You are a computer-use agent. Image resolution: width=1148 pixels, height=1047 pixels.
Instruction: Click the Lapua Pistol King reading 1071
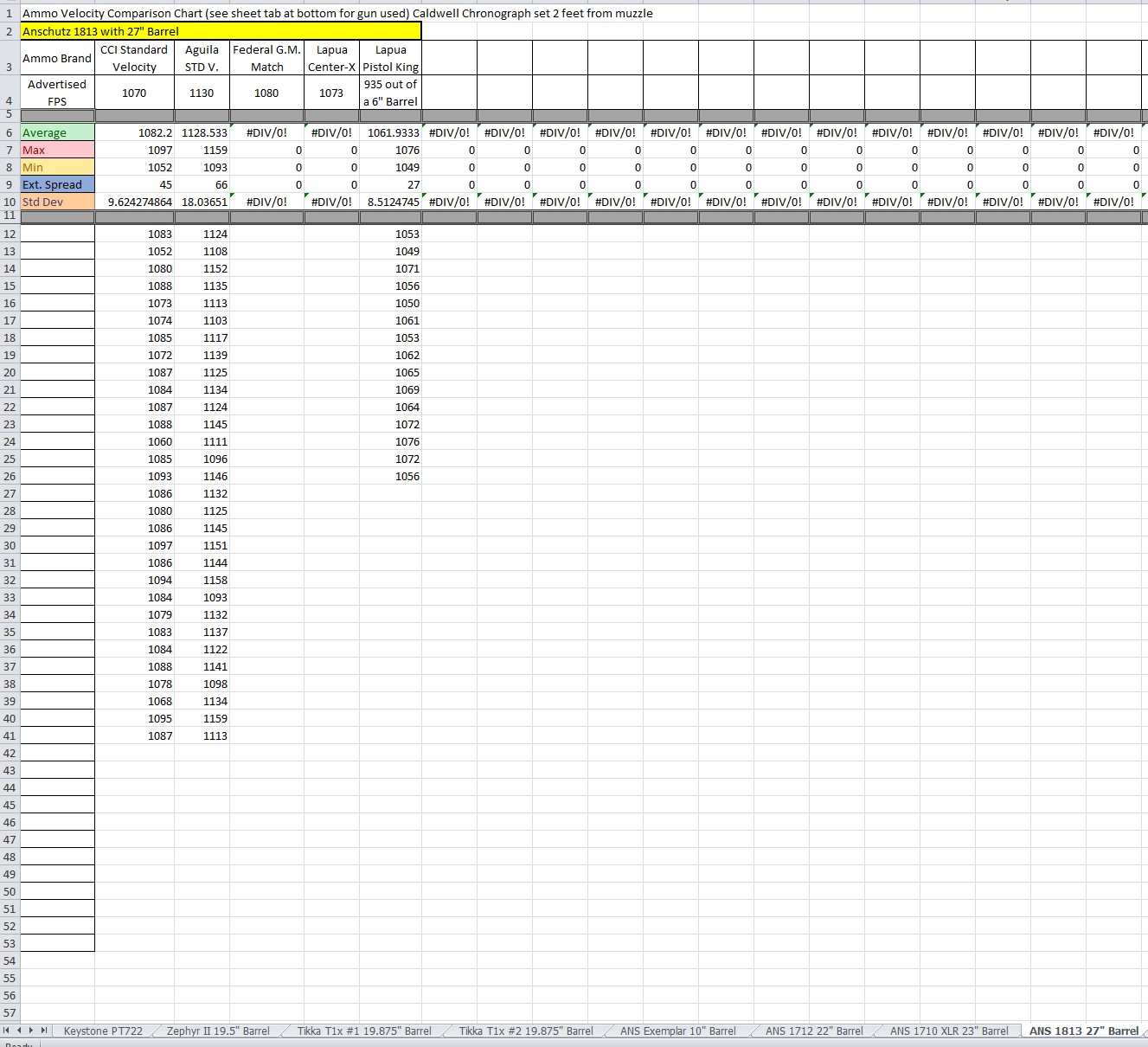tap(390, 268)
